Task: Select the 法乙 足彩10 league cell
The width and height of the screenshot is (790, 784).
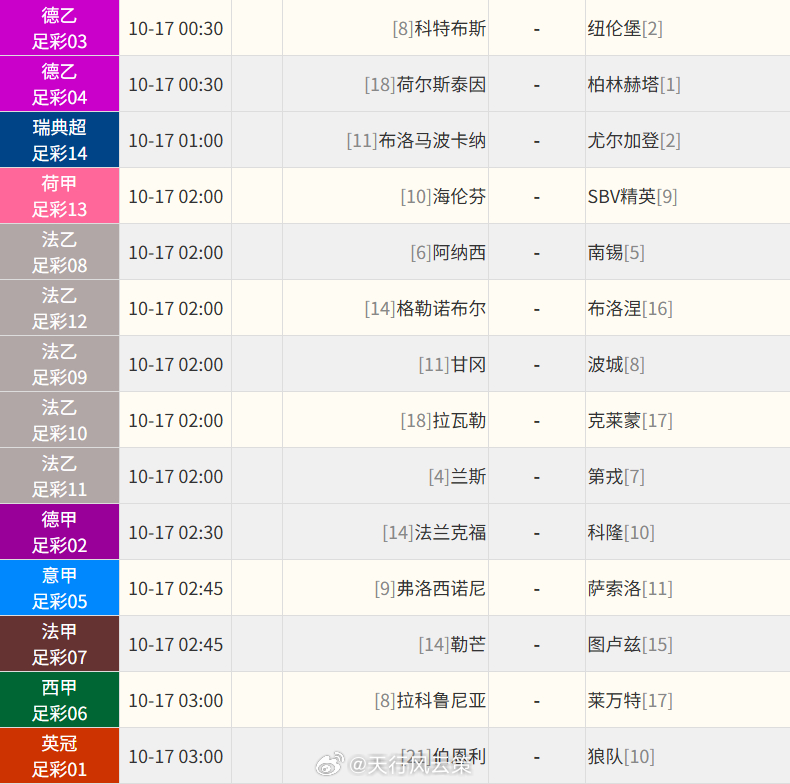Action: pyautogui.click(x=59, y=419)
